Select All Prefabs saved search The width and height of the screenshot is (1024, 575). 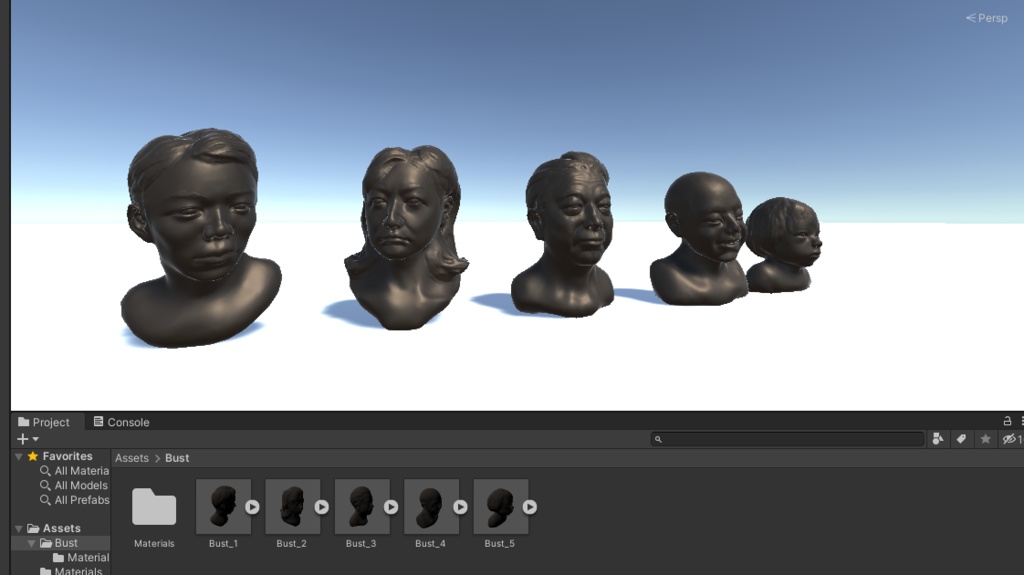pos(82,500)
